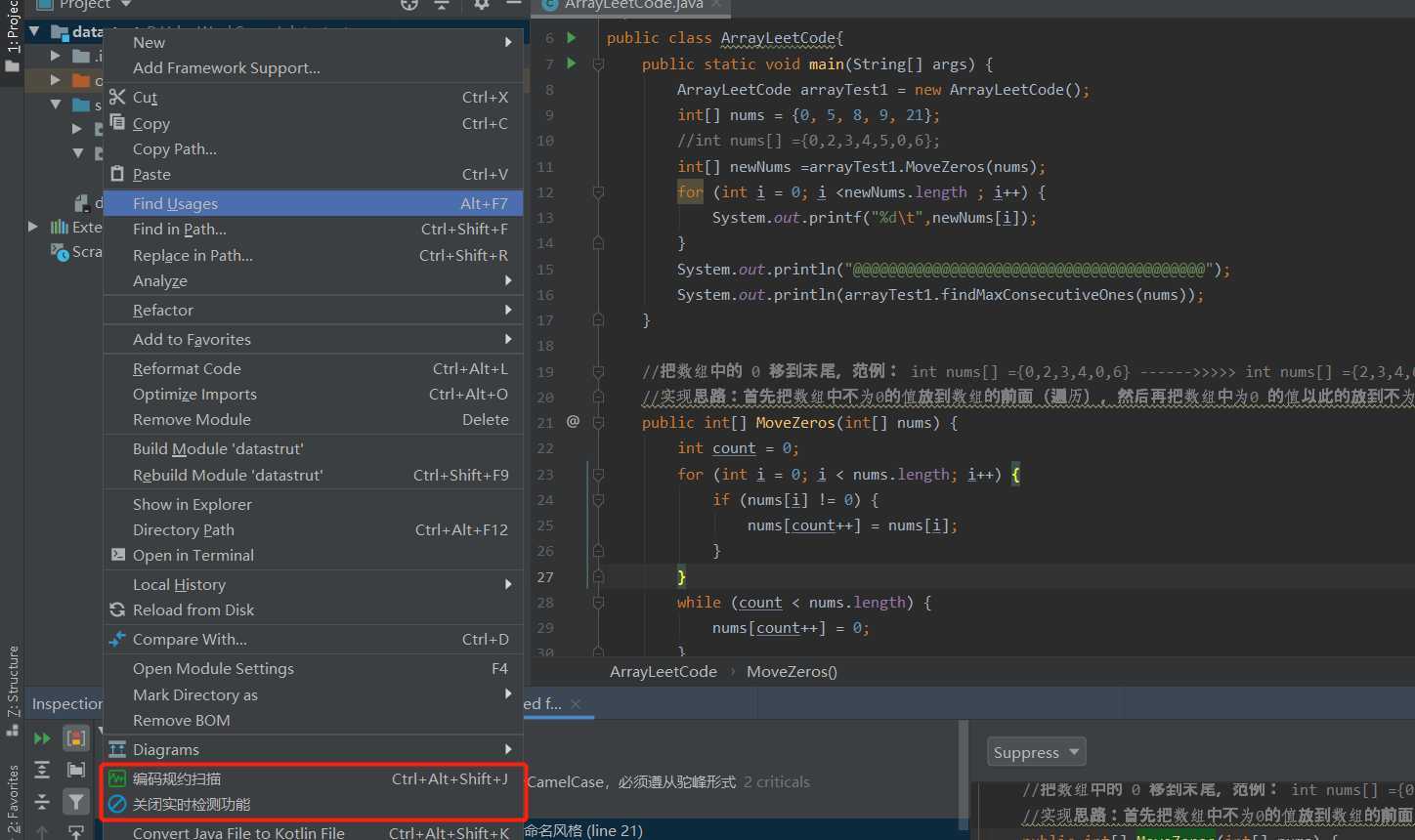
Task: Run main method with green arrow on line 7
Action: (x=572, y=63)
